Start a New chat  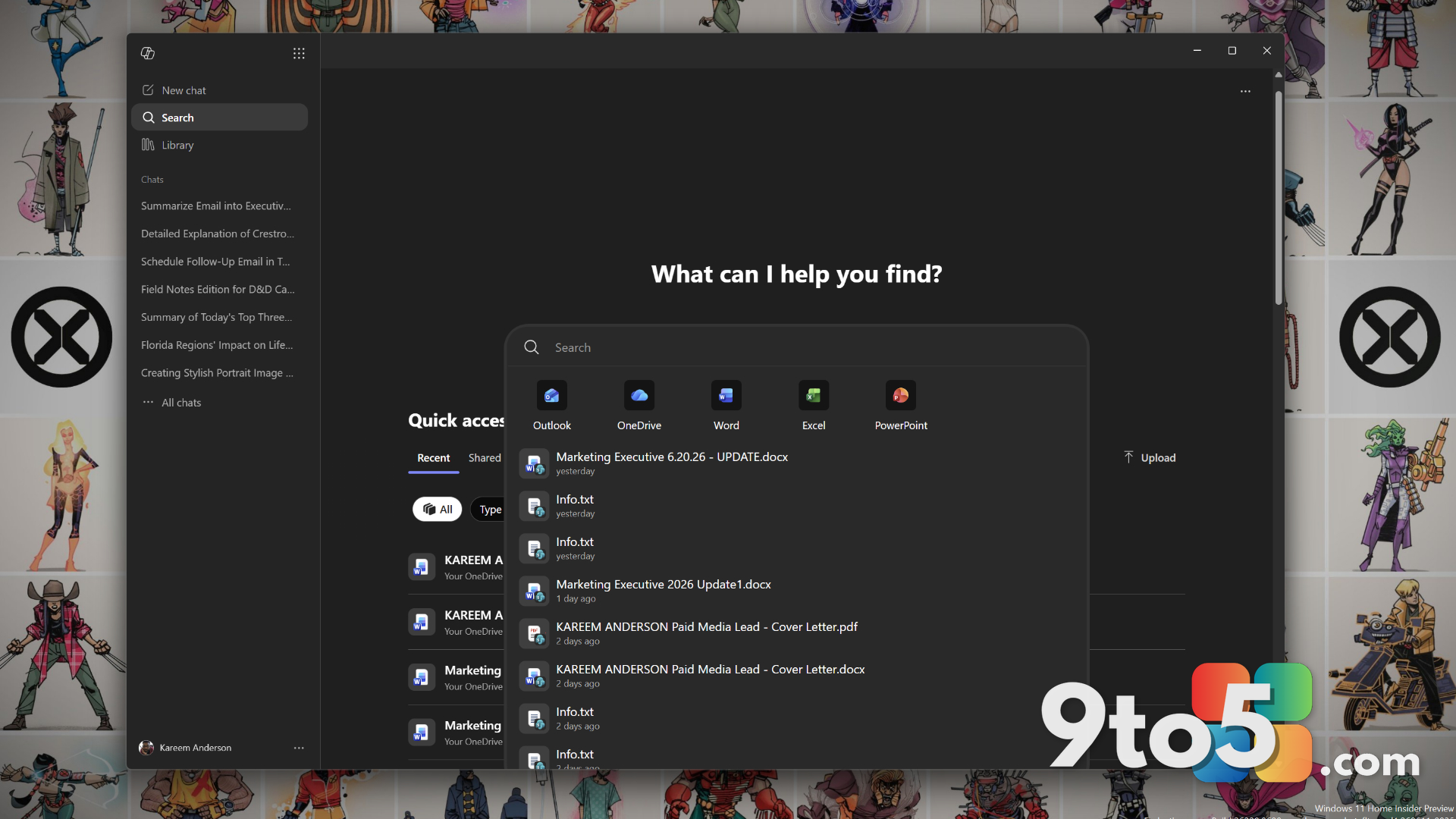pyautogui.click(x=219, y=90)
